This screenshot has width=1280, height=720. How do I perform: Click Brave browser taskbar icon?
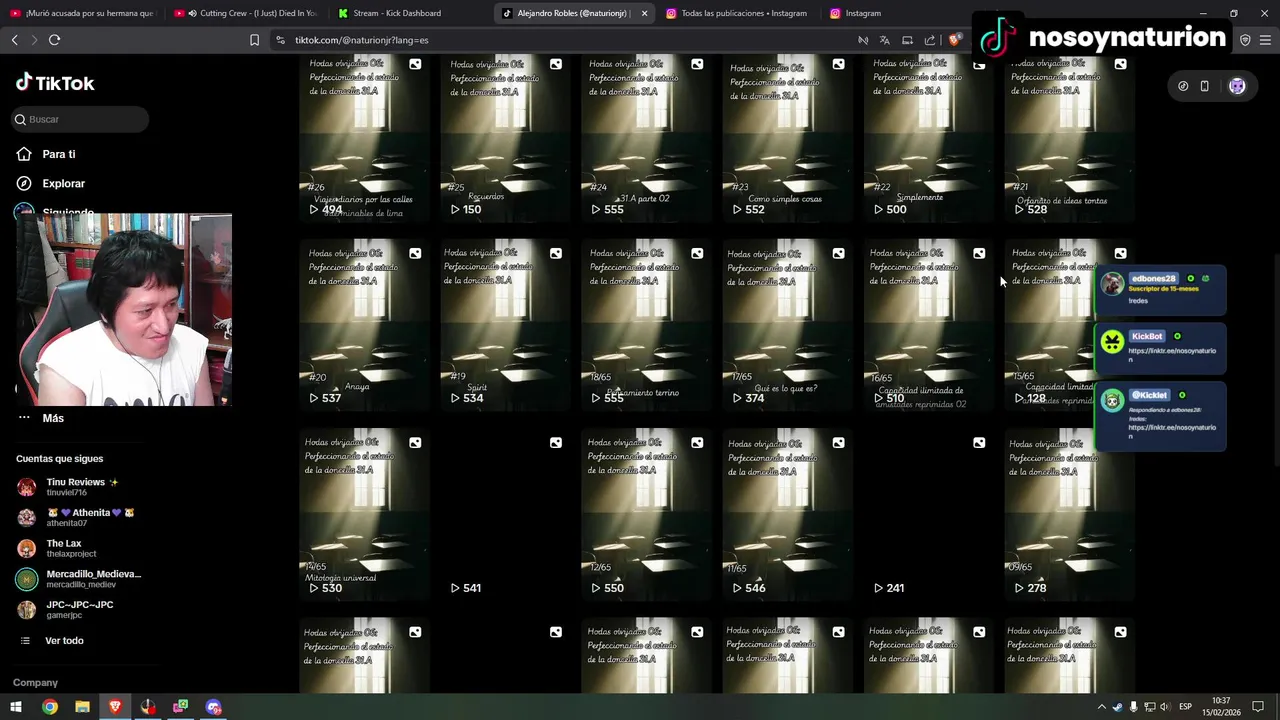pos(115,707)
